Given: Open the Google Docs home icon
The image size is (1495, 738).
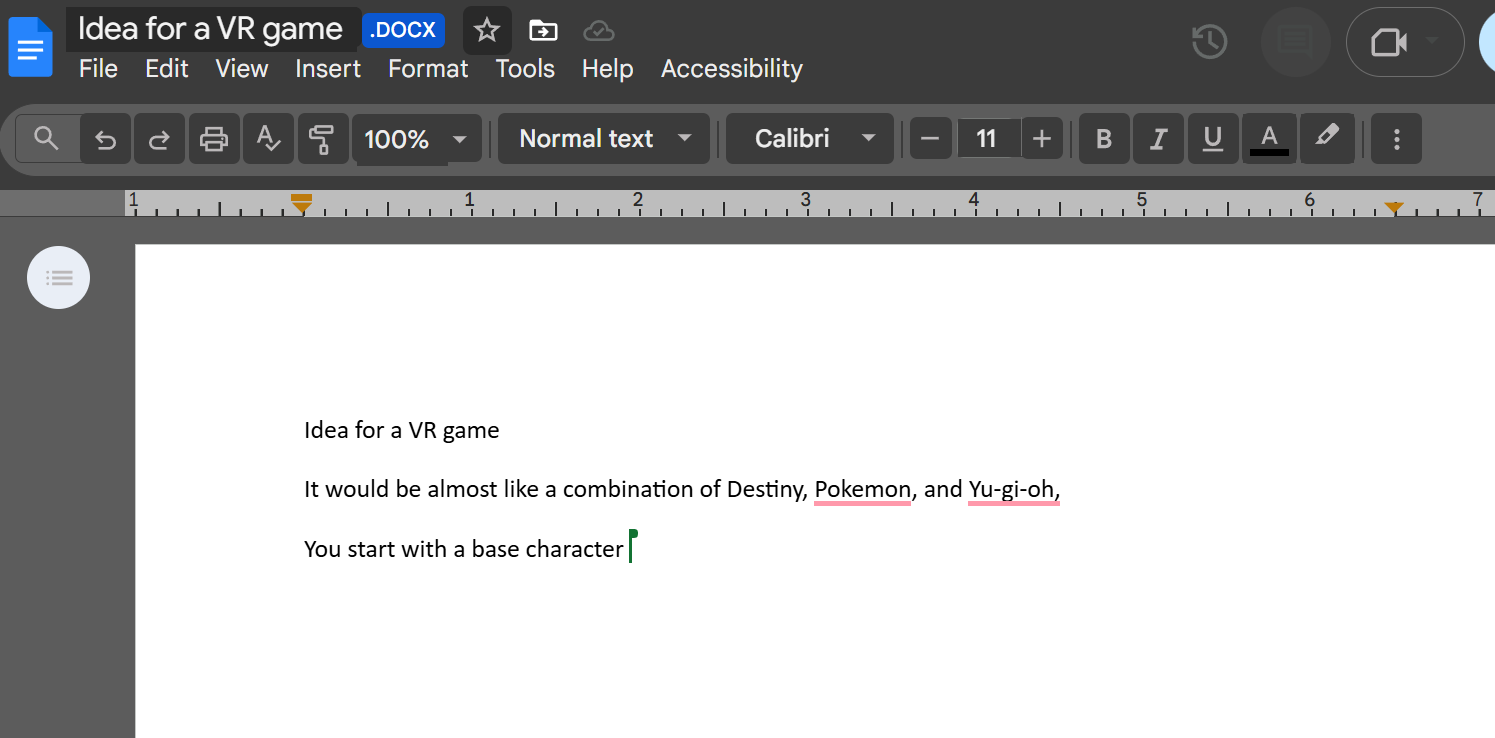Looking at the screenshot, I should (x=30, y=47).
